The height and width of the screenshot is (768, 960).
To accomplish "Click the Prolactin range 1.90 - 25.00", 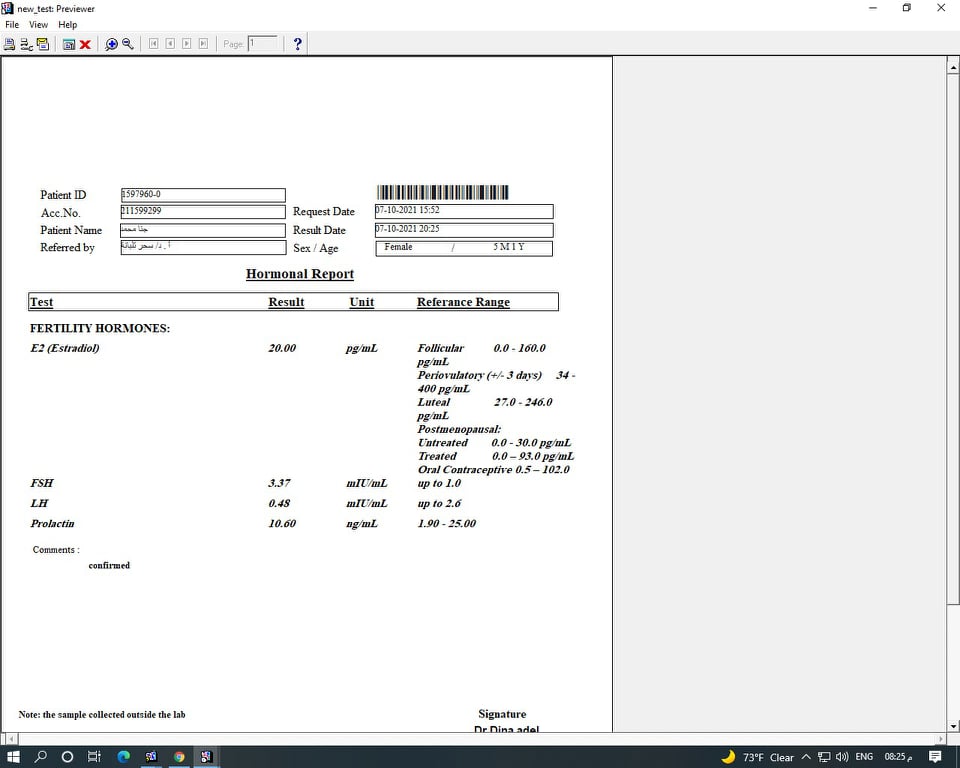I will 446,523.
